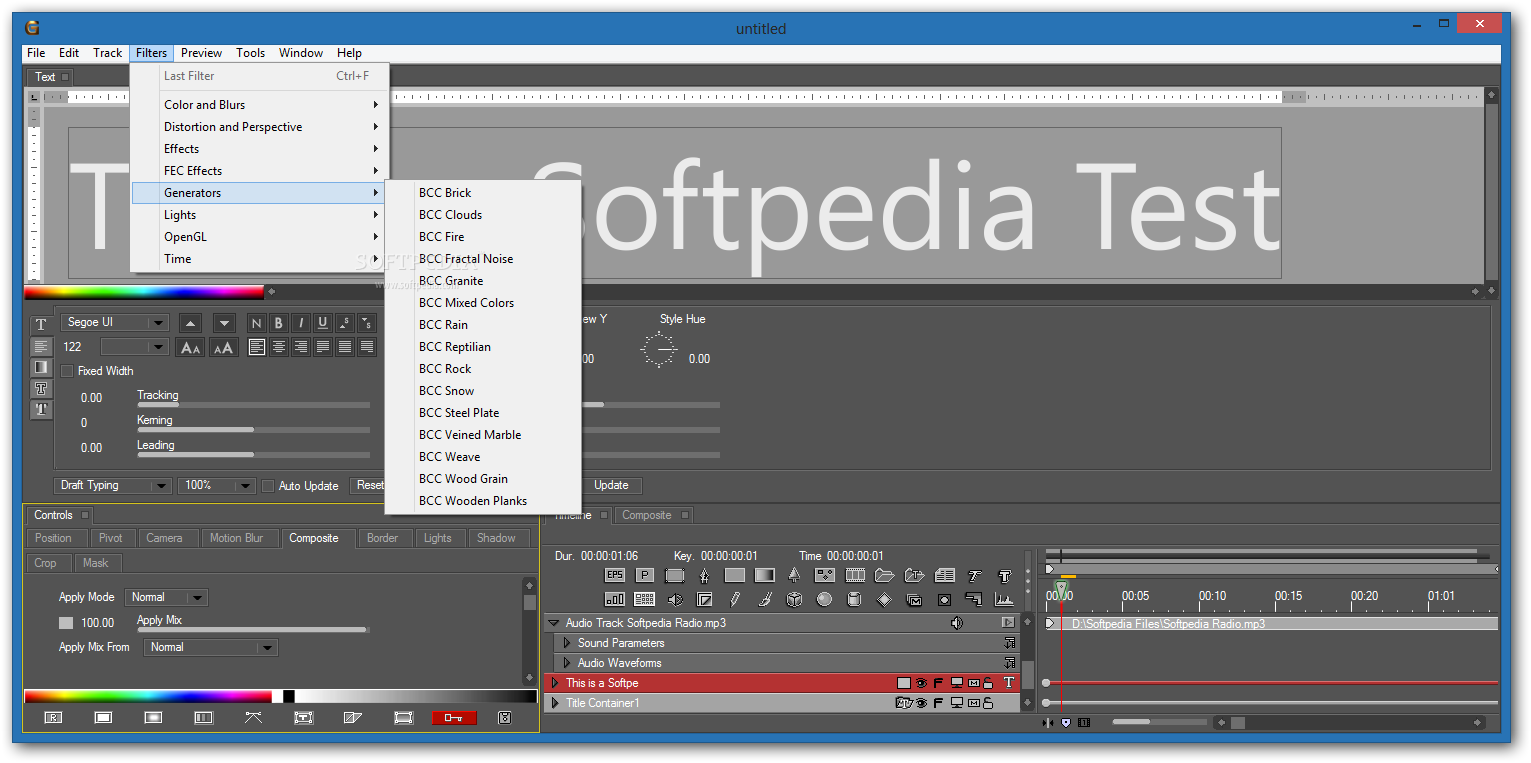Click the diamond shape icon in timeline toolbar
1531x763 pixels.
[885, 599]
